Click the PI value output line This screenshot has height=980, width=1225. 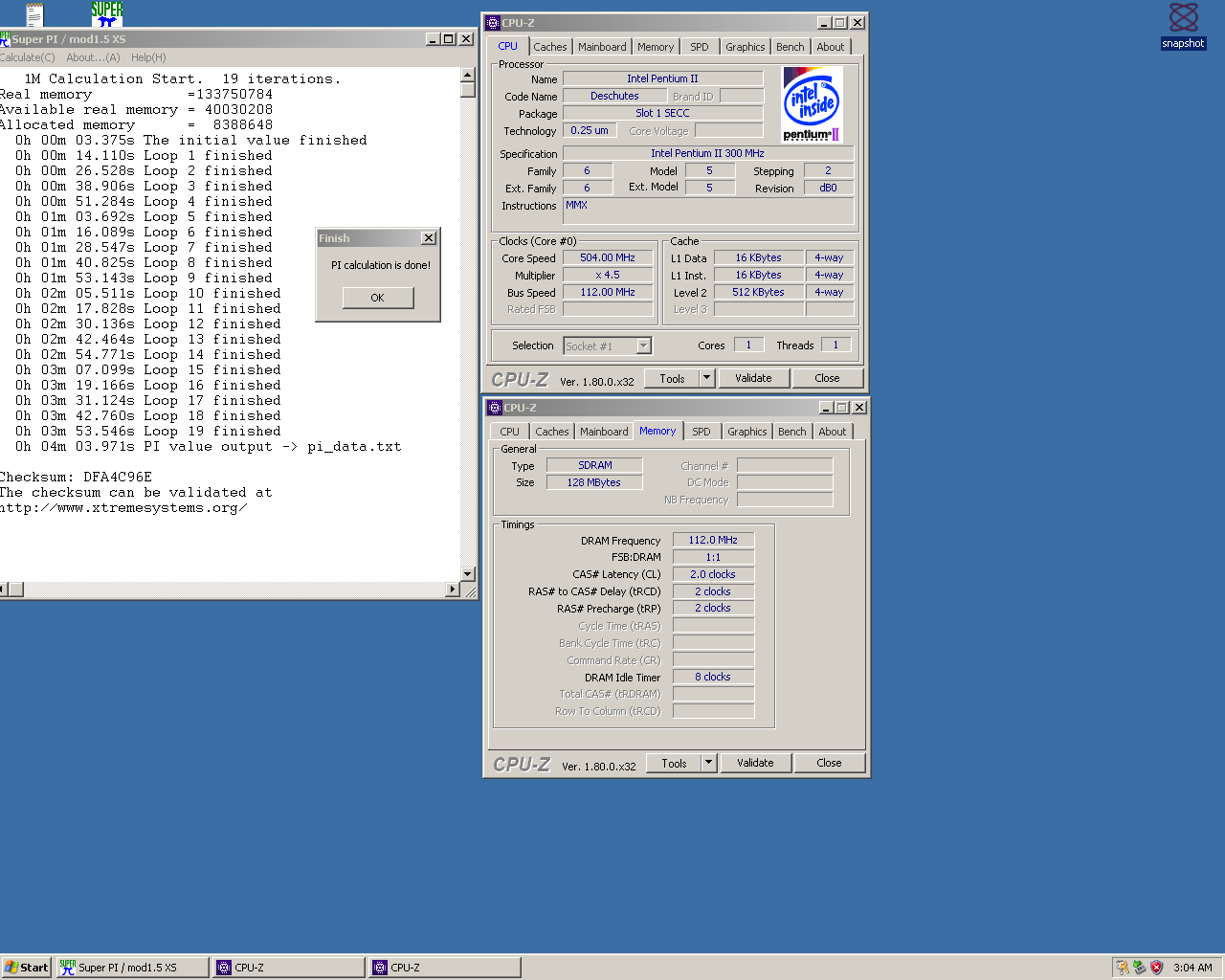tap(208, 446)
